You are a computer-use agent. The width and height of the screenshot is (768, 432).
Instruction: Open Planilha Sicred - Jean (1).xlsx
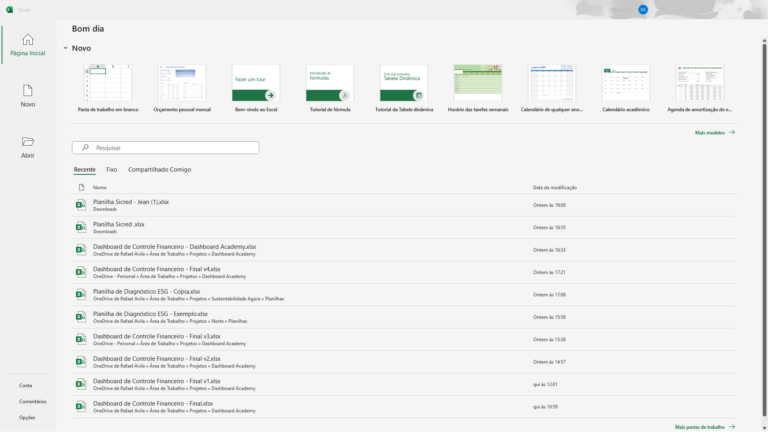coord(404,205)
